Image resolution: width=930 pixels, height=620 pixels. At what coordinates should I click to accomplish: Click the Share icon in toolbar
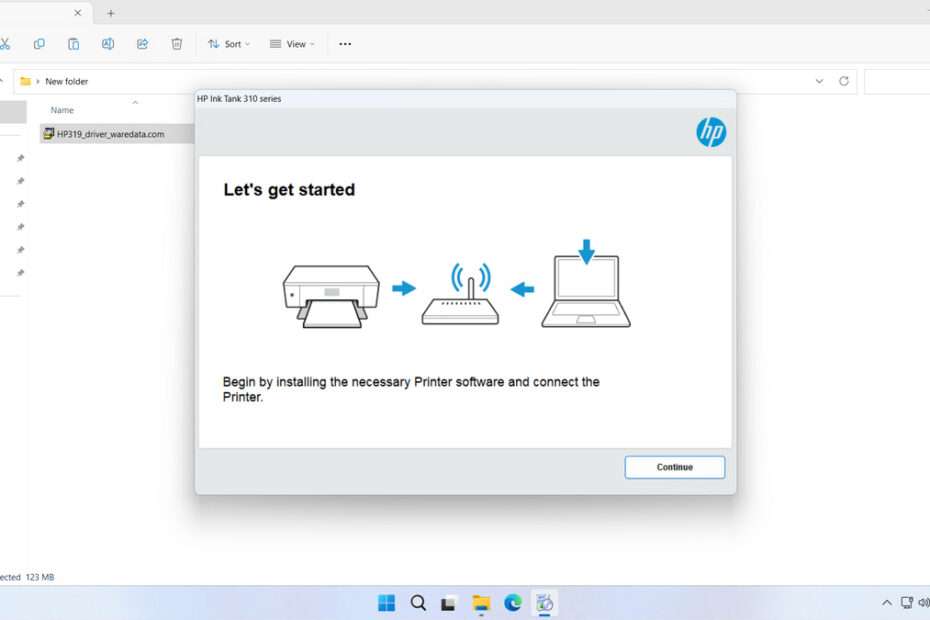point(142,44)
